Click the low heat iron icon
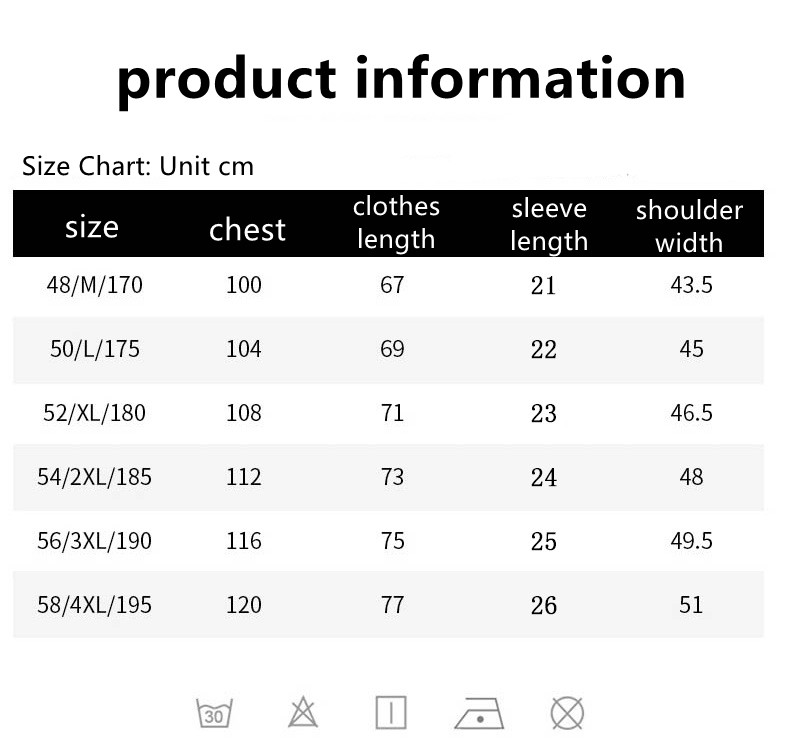The image size is (790, 754). (x=479, y=713)
